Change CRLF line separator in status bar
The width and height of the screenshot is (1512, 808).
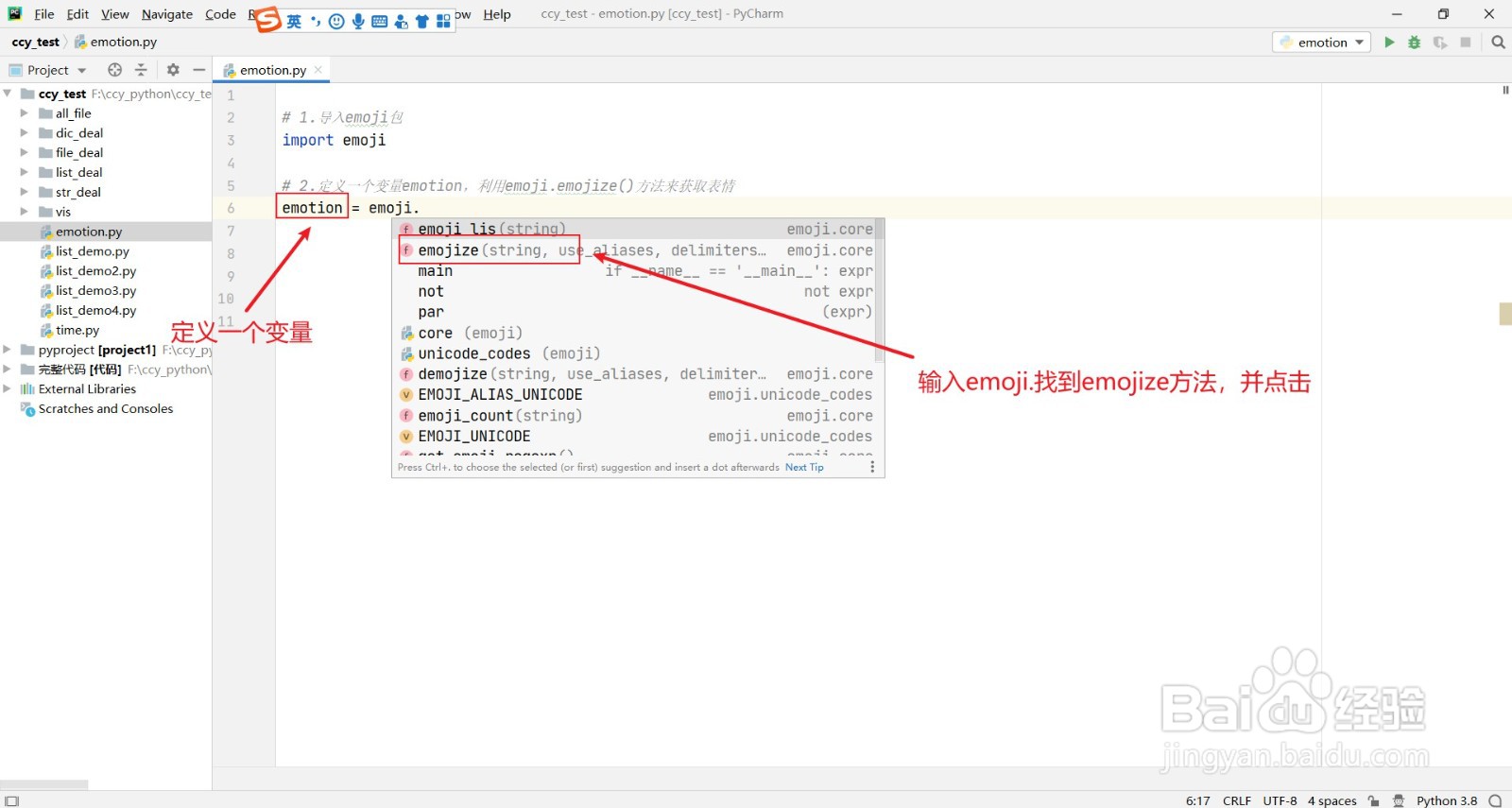(1237, 800)
